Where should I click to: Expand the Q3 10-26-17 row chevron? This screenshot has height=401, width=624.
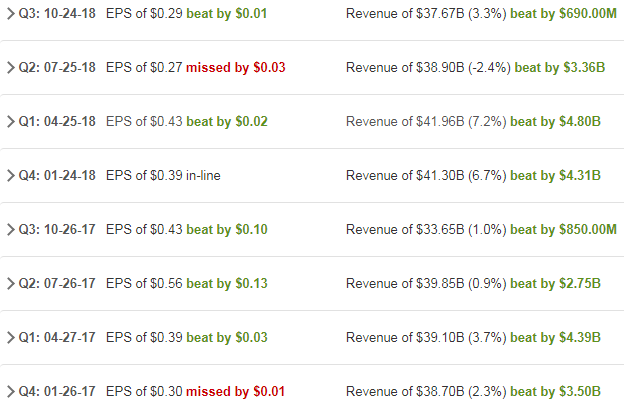pyautogui.click(x=10, y=230)
